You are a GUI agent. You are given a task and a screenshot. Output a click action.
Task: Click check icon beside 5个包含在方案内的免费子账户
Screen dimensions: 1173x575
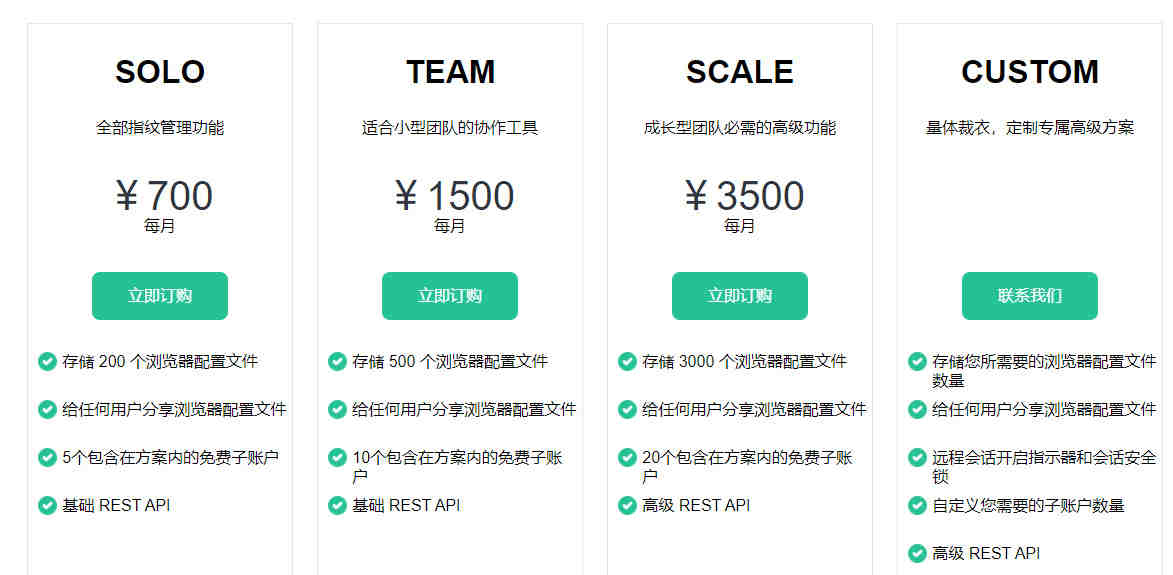click(47, 457)
